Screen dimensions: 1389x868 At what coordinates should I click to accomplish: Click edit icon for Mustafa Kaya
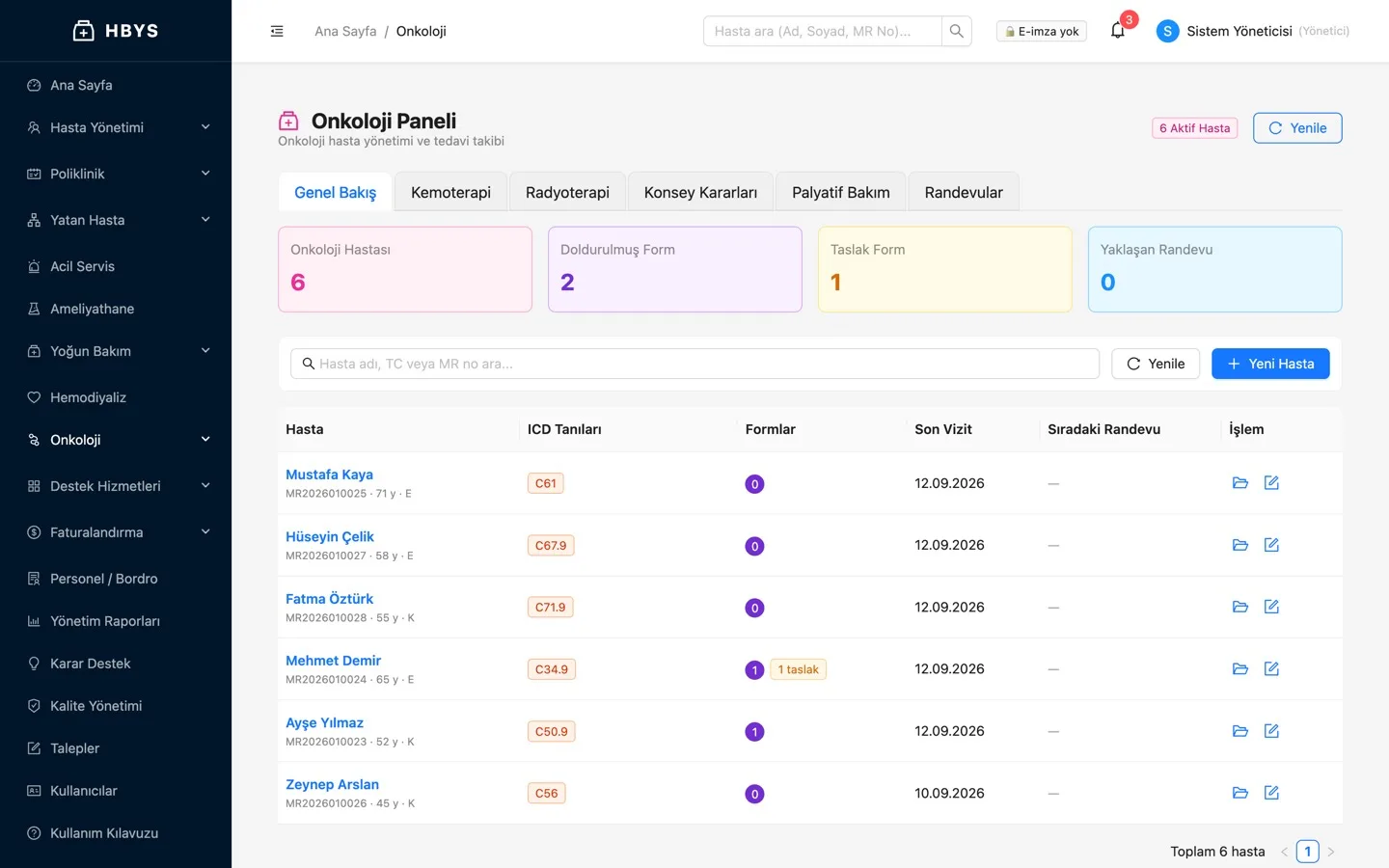(x=1271, y=483)
